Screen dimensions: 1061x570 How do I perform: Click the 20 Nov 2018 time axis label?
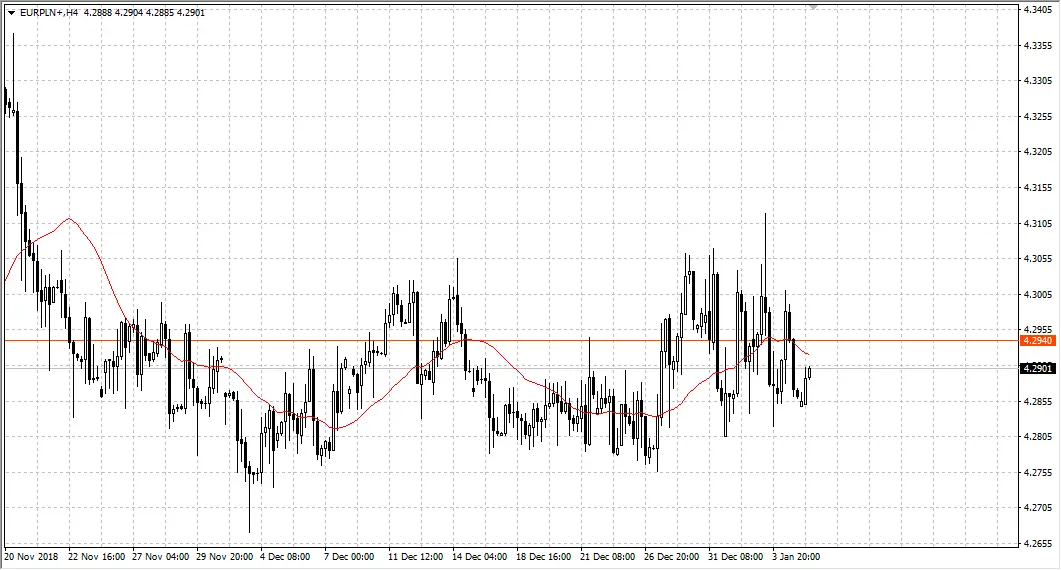[x=32, y=556]
